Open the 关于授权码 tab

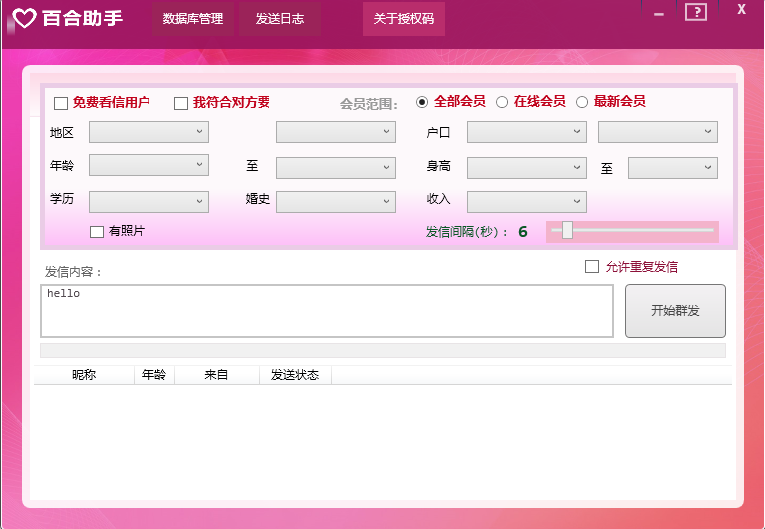coord(403,19)
